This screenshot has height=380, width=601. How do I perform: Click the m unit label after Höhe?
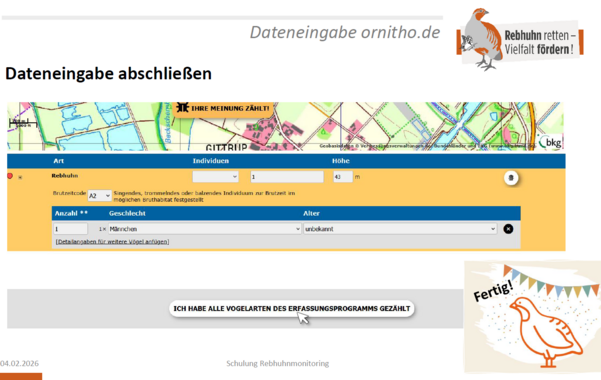[357, 177]
